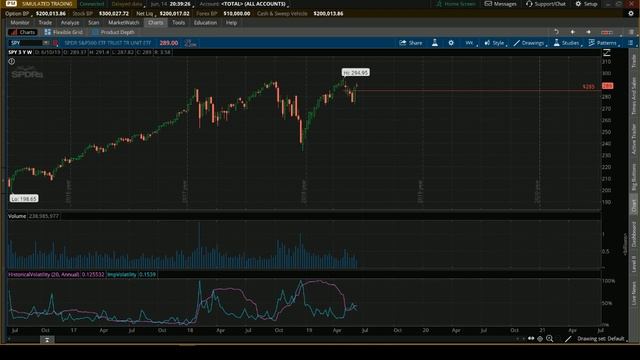Viewport: 640px width, 360px height.
Task: Click the Product Depth icon
Action: click(x=96, y=32)
